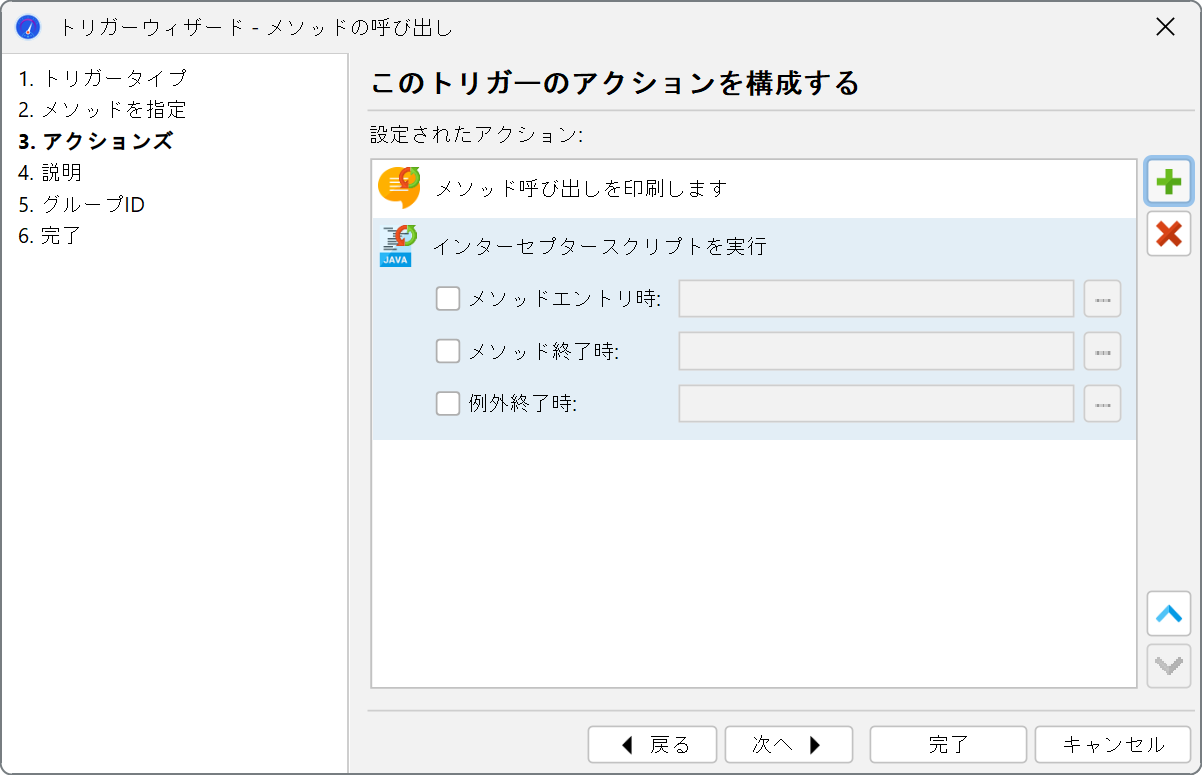Click the disabled move-down arrow button
Screen dimensions: 1202x775
(1168, 666)
